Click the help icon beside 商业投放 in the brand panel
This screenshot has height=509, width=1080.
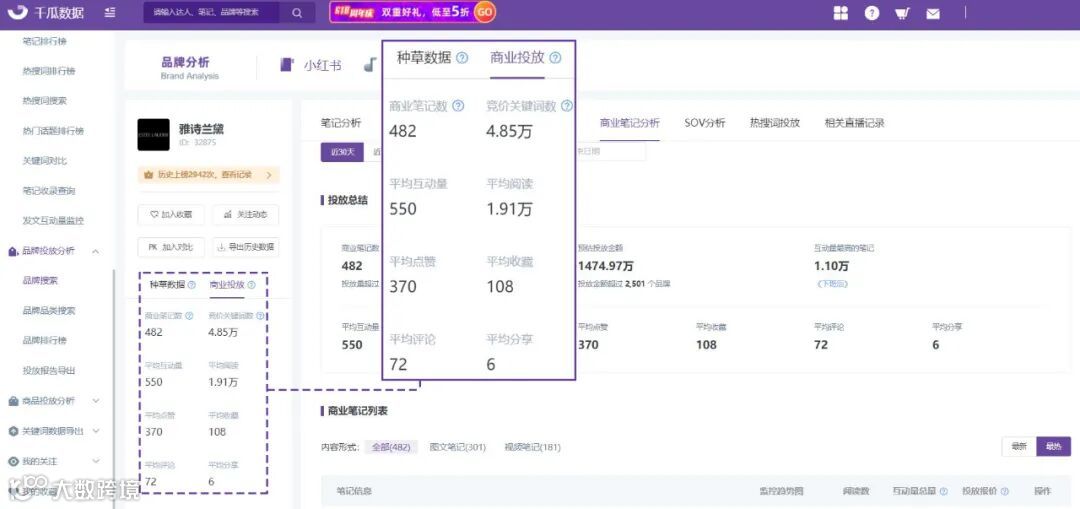(x=251, y=284)
